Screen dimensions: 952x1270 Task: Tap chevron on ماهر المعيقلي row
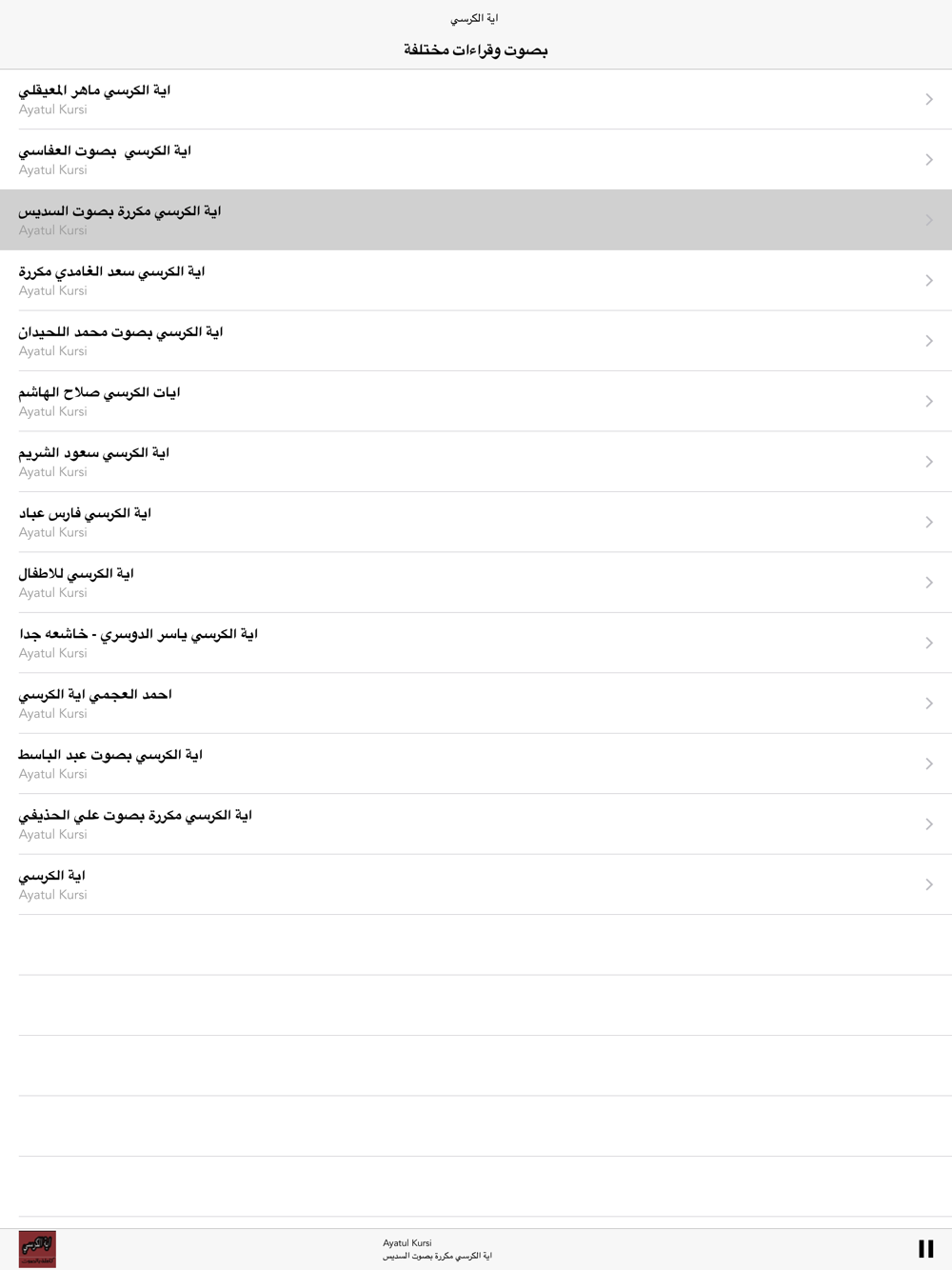click(929, 99)
